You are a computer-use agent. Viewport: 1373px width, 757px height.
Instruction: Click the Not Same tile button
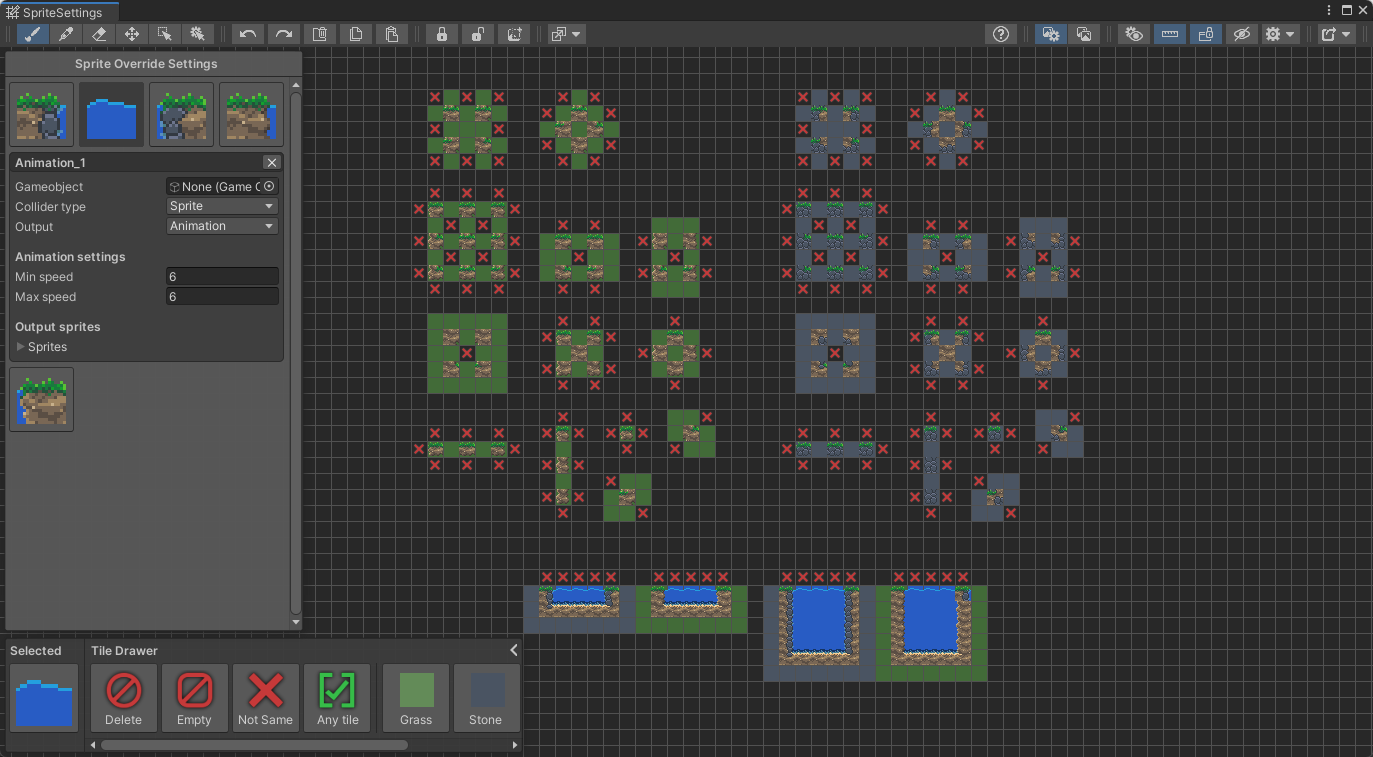click(x=266, y=698)
